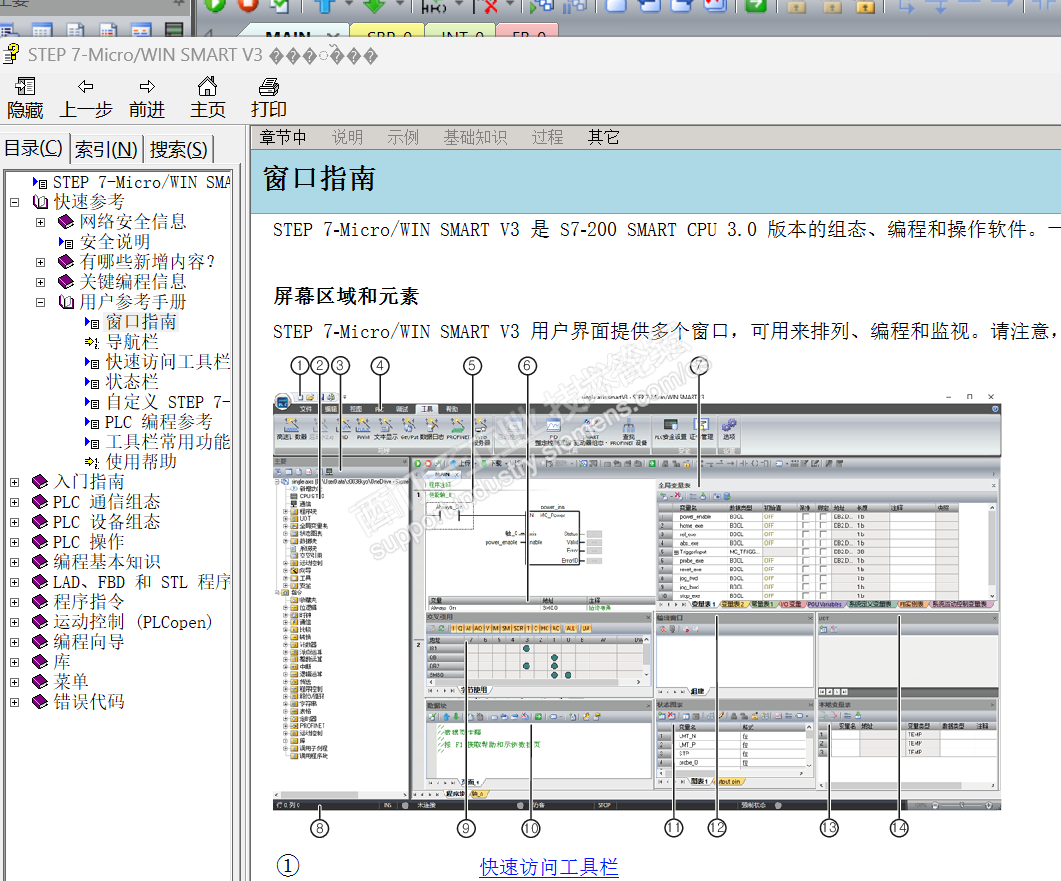Jump to the 过程 section
Screen dimensions: 1061x881
point(547,137)
